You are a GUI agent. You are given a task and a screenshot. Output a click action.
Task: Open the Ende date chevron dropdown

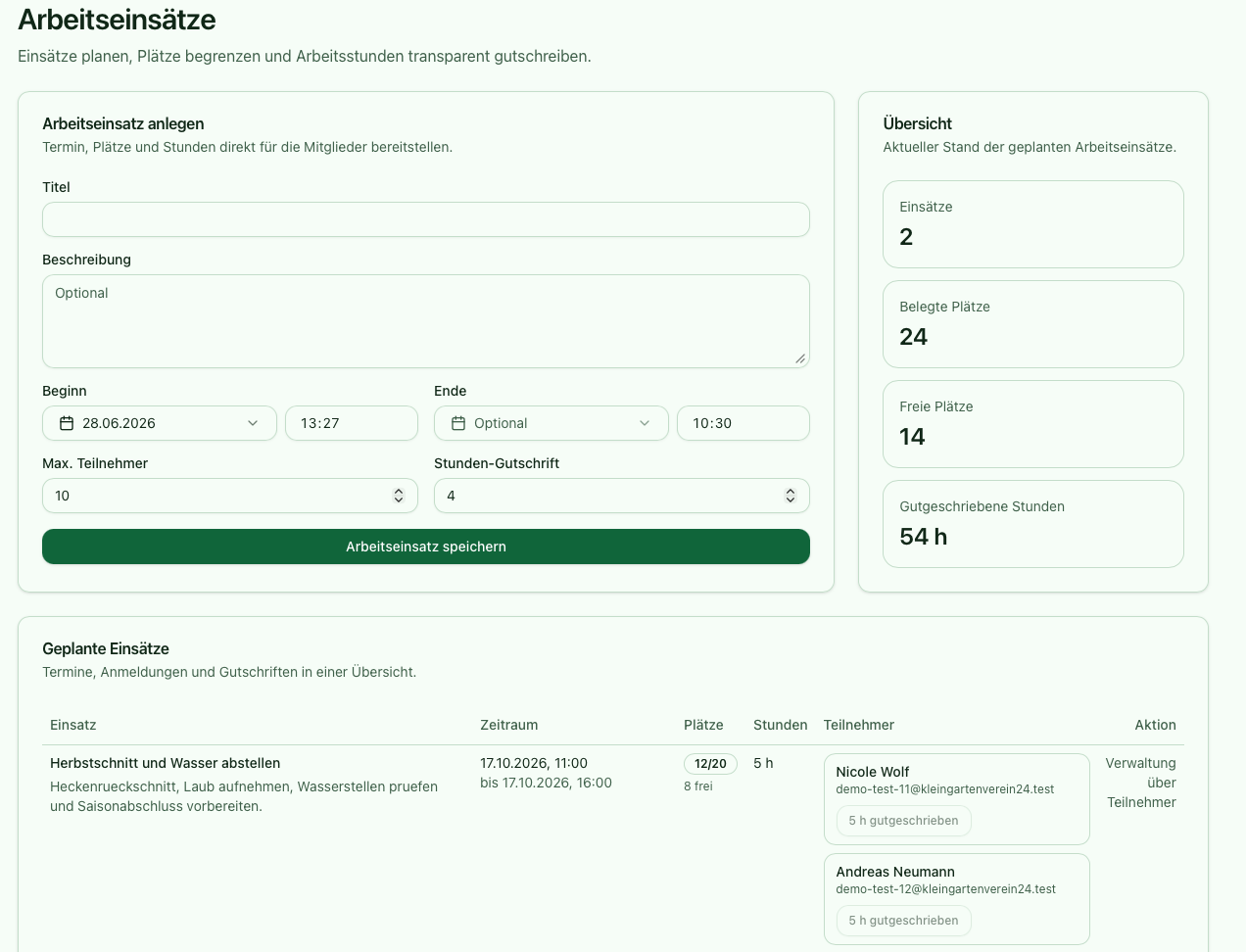645,423
